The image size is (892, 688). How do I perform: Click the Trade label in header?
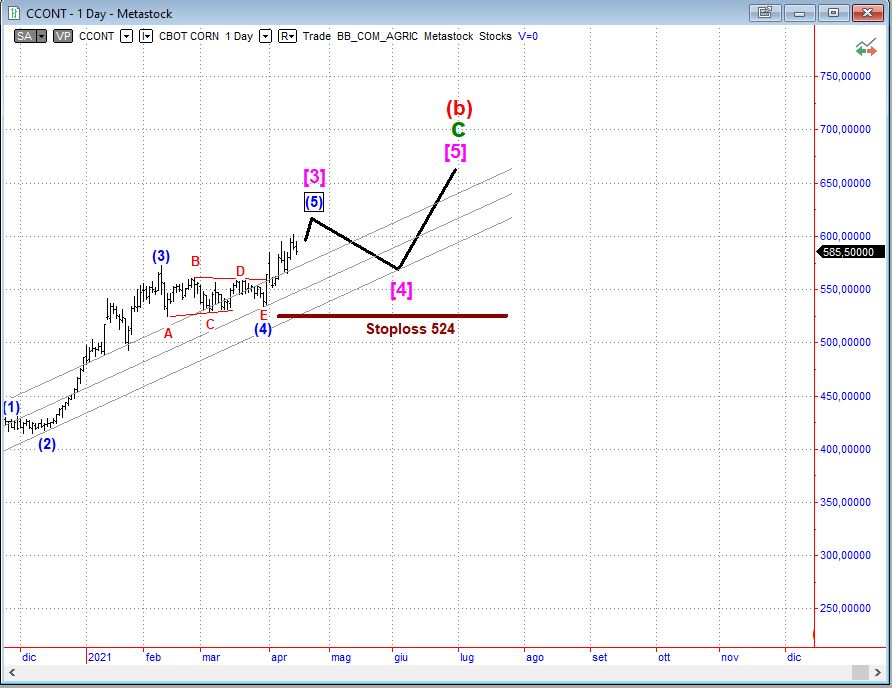coord(317,36)
